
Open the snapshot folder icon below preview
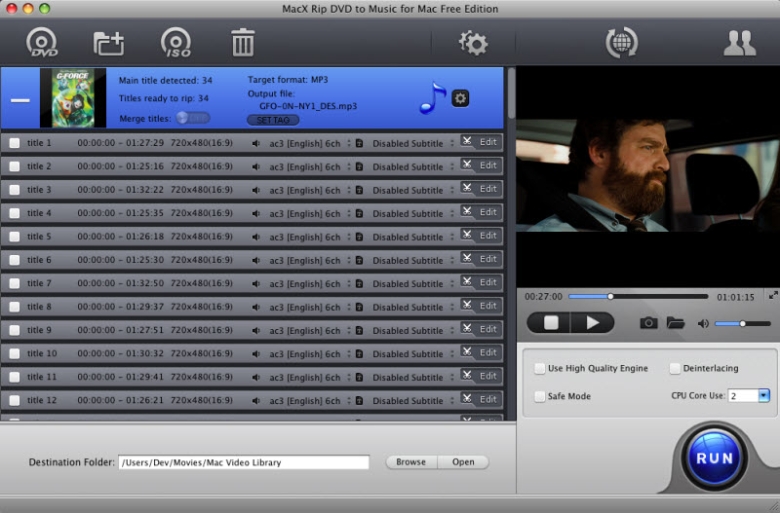point(675,323)
